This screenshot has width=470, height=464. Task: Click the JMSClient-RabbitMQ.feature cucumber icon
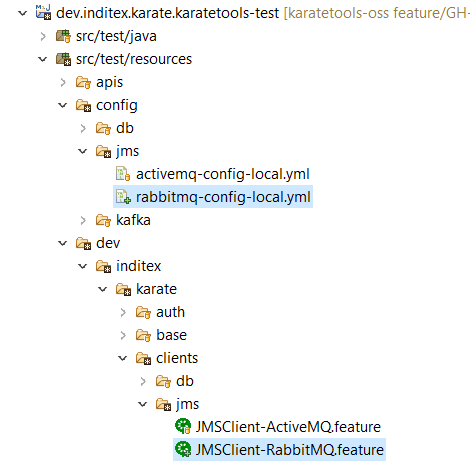pyautogui.click(x=183, y=450)
